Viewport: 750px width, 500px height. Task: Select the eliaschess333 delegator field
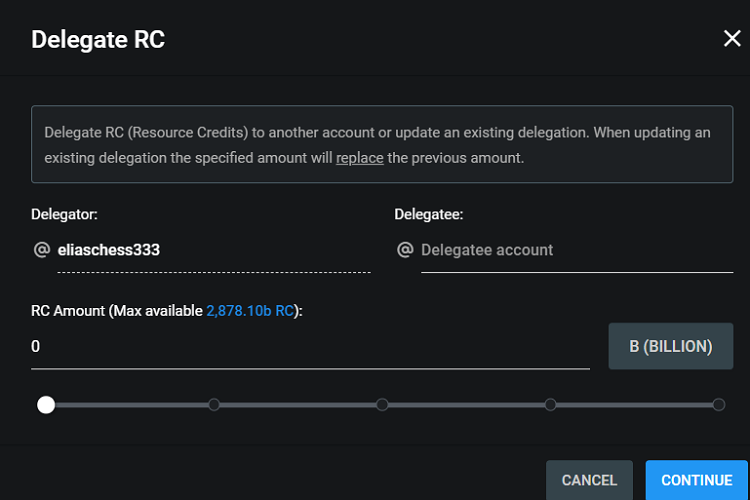[x=213, y=250]
